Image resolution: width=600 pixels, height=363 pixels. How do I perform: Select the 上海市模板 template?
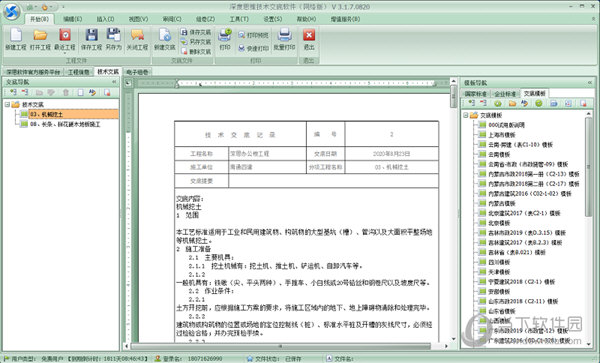pyautogui.click(x=502, y=135)
